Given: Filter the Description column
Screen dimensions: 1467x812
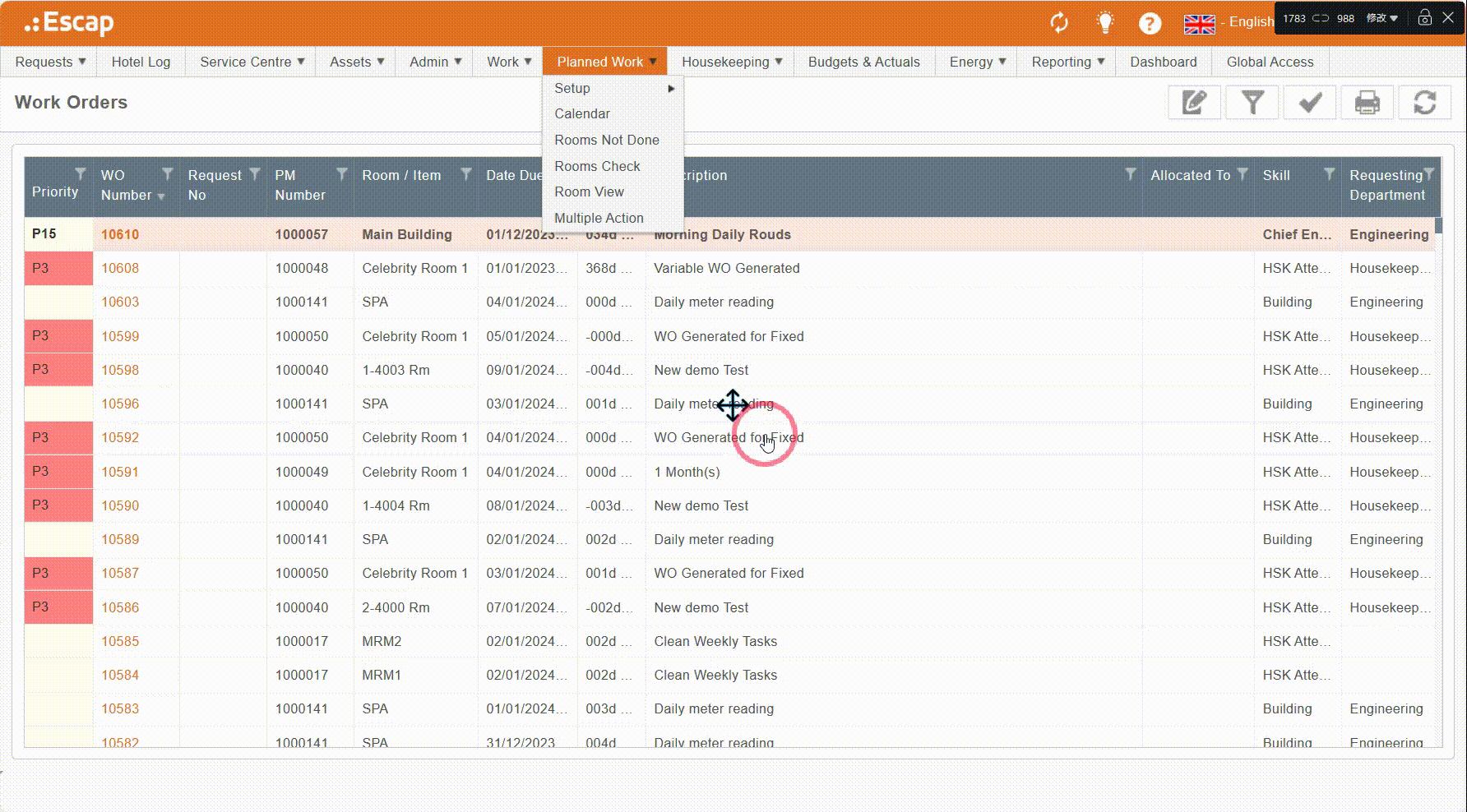Looking at the screenshot, I should (x=1131, y=173).
